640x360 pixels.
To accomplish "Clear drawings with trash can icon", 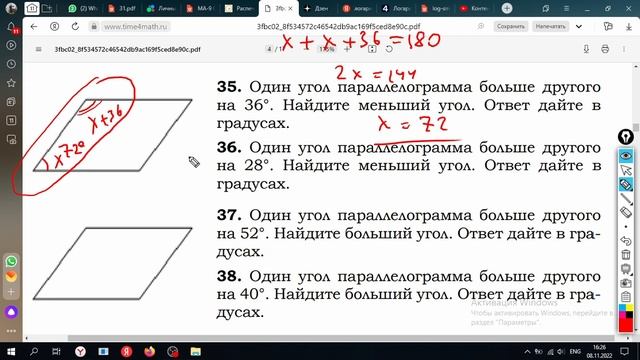I will [626, 255].
